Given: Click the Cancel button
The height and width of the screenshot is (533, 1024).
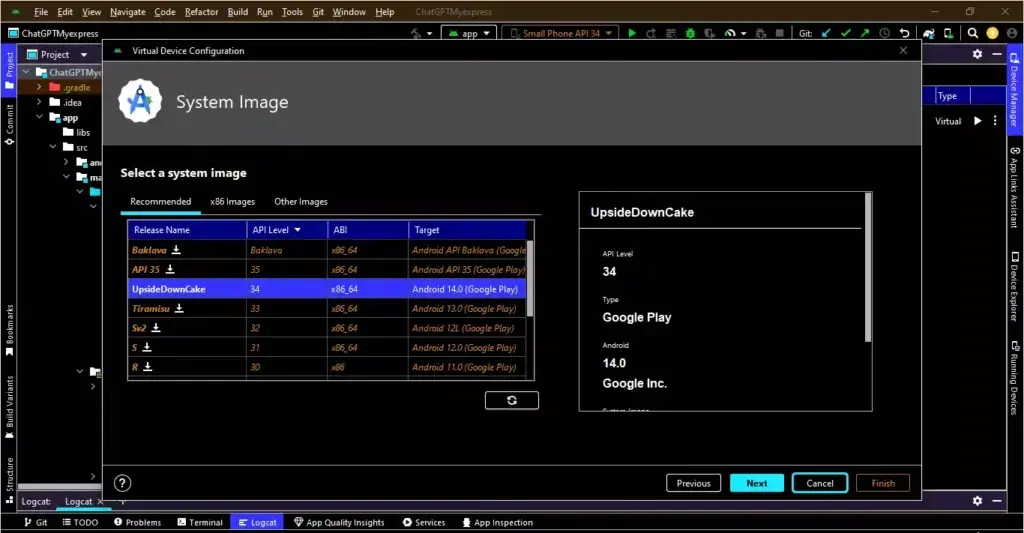Looking at the screenshot, I should click(820, 483).
